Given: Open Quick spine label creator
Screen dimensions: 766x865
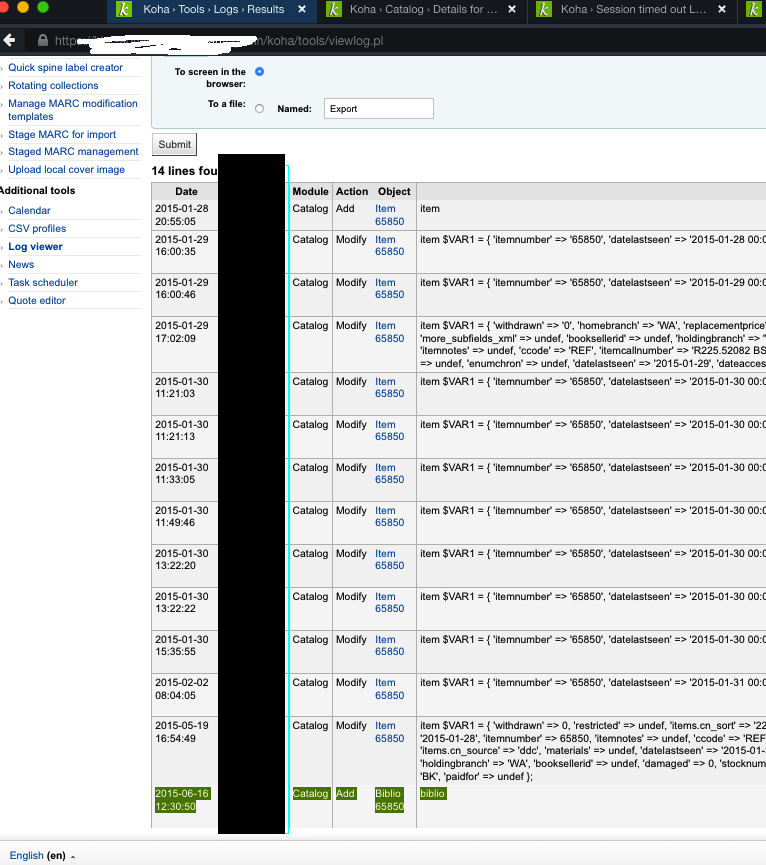Looking at the screenshot, I should coord(65,68).
